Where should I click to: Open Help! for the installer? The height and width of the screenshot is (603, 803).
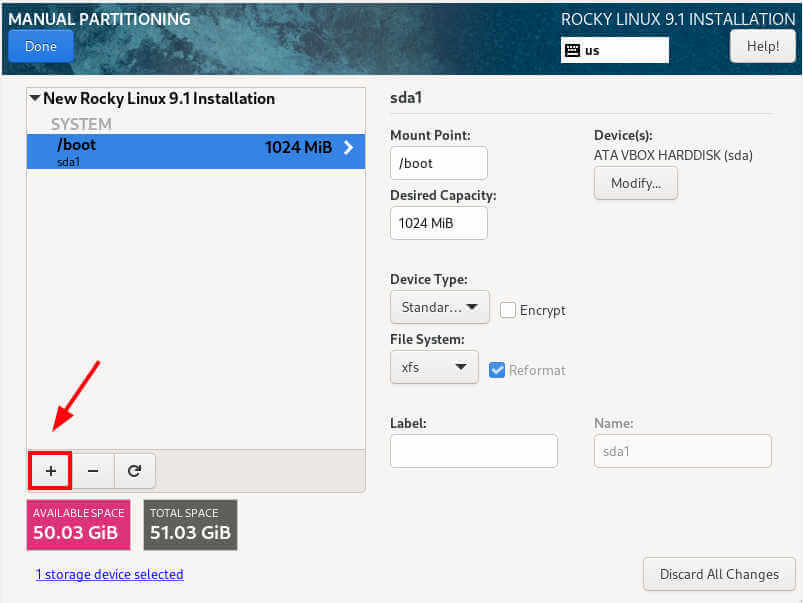[x=763, y=46]
